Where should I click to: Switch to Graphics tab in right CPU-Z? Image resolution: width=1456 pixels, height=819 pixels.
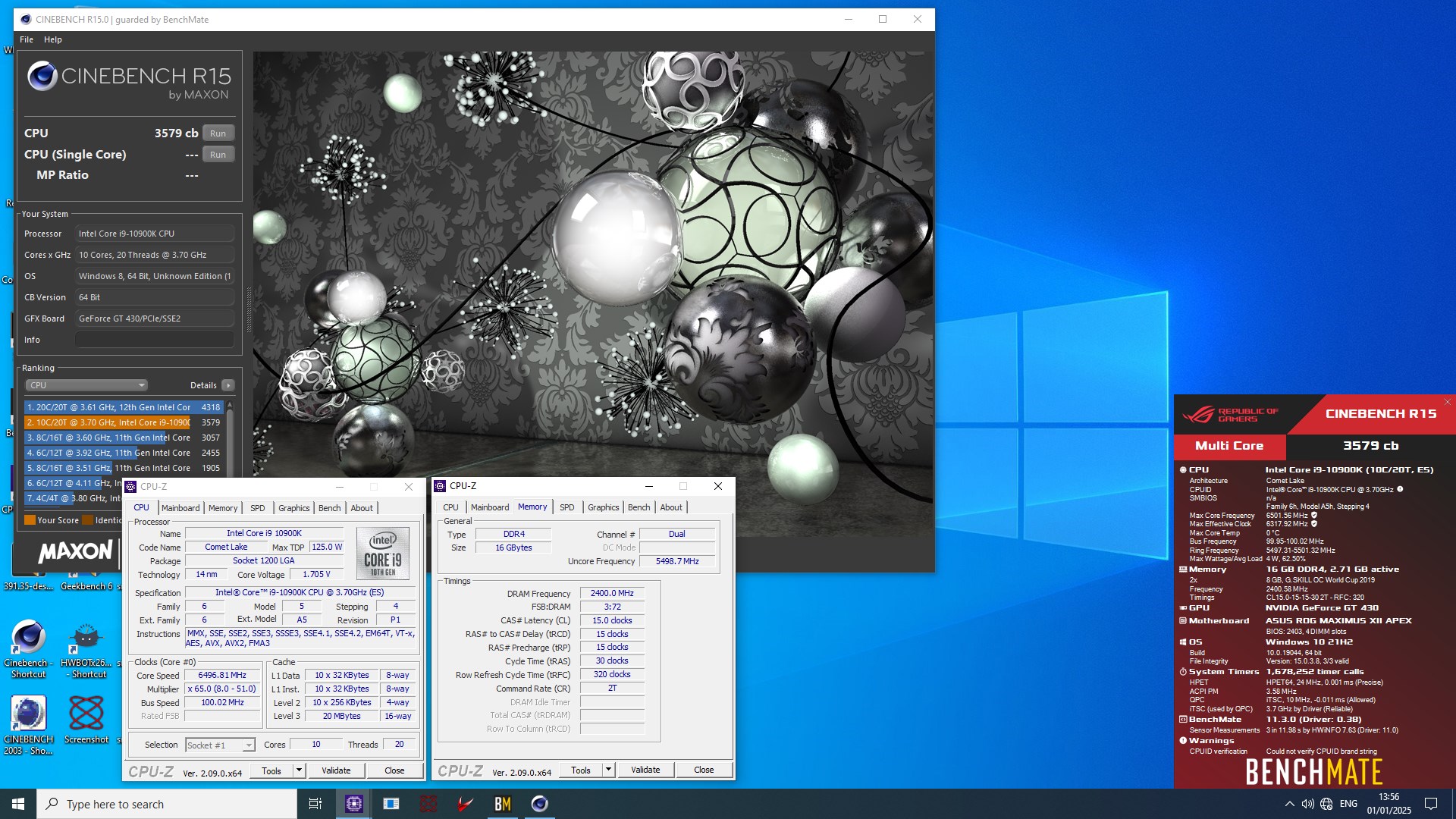tap(604, 507)
